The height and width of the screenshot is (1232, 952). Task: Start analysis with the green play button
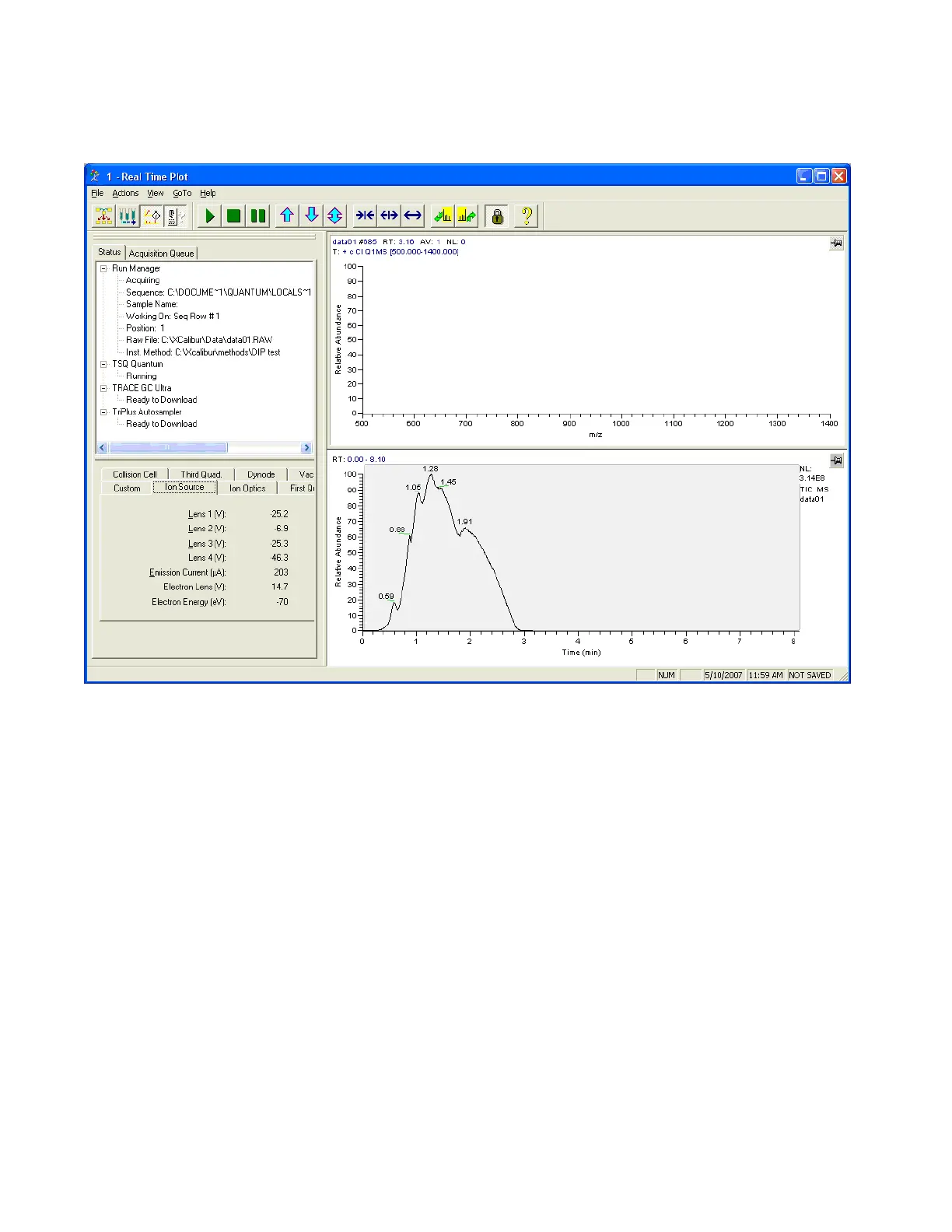pos(209,216)
